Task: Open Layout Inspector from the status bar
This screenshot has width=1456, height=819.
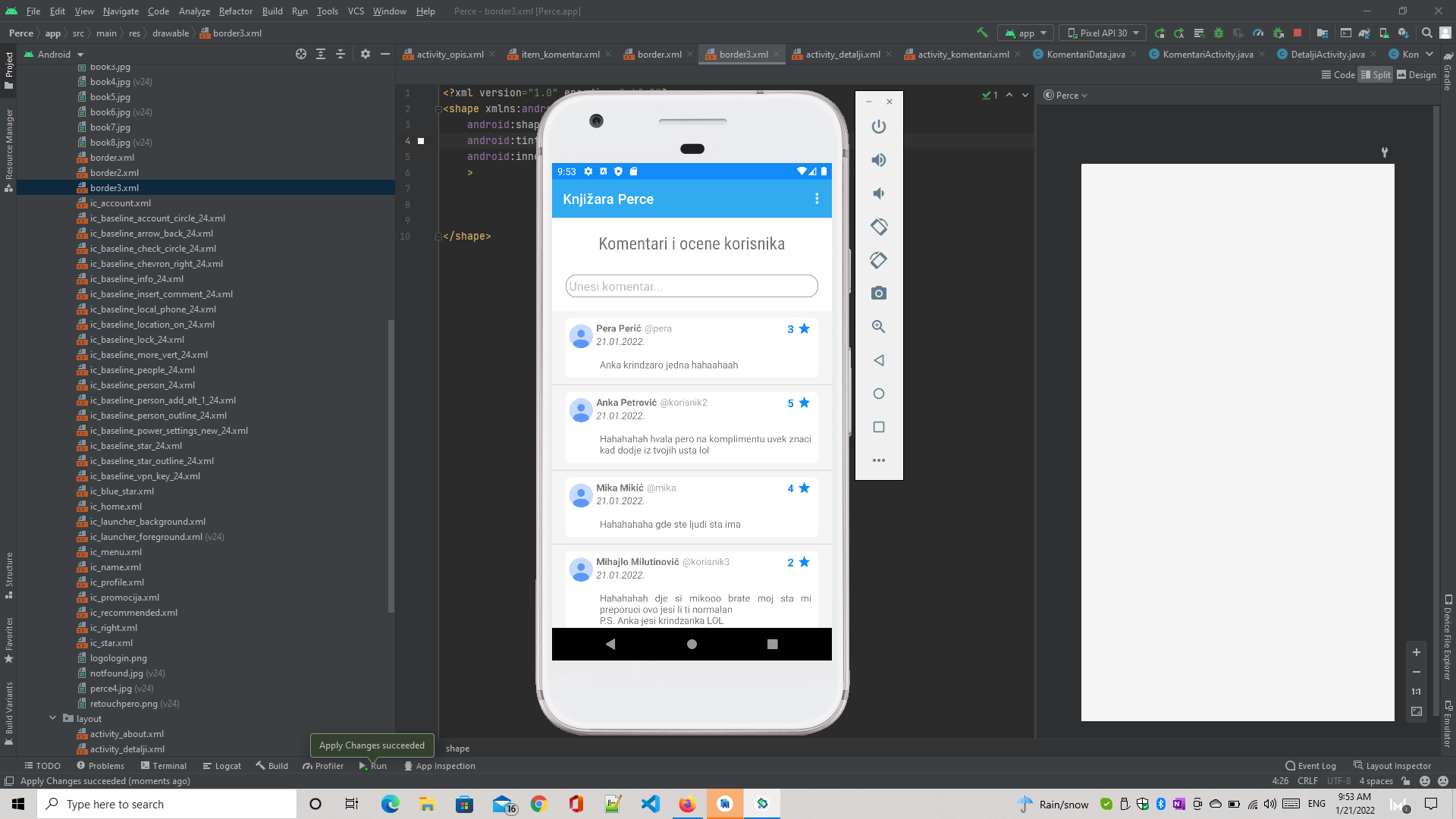Action: click(x=1398, y=766)
